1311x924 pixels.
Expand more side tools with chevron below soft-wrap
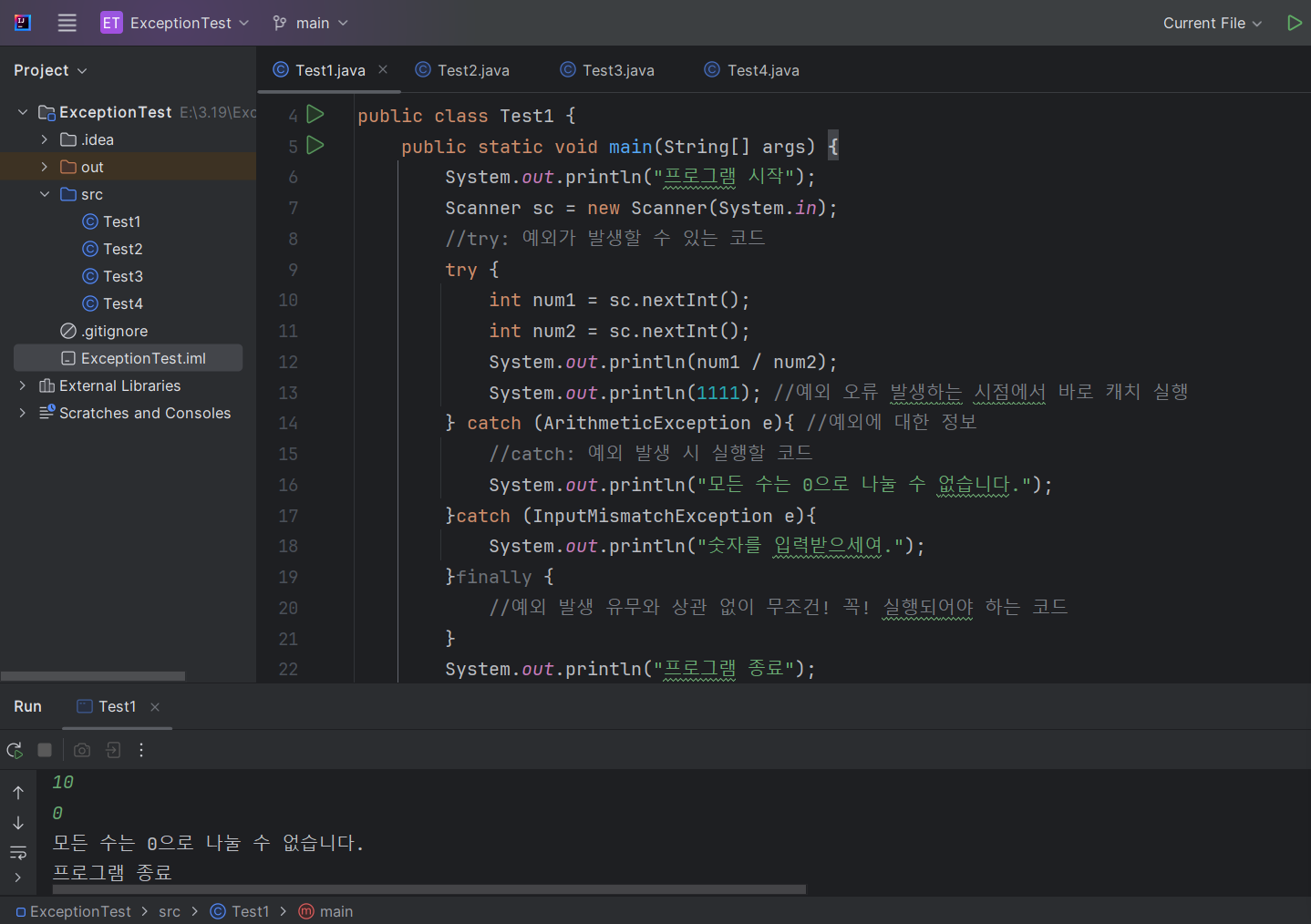point(18,878)
